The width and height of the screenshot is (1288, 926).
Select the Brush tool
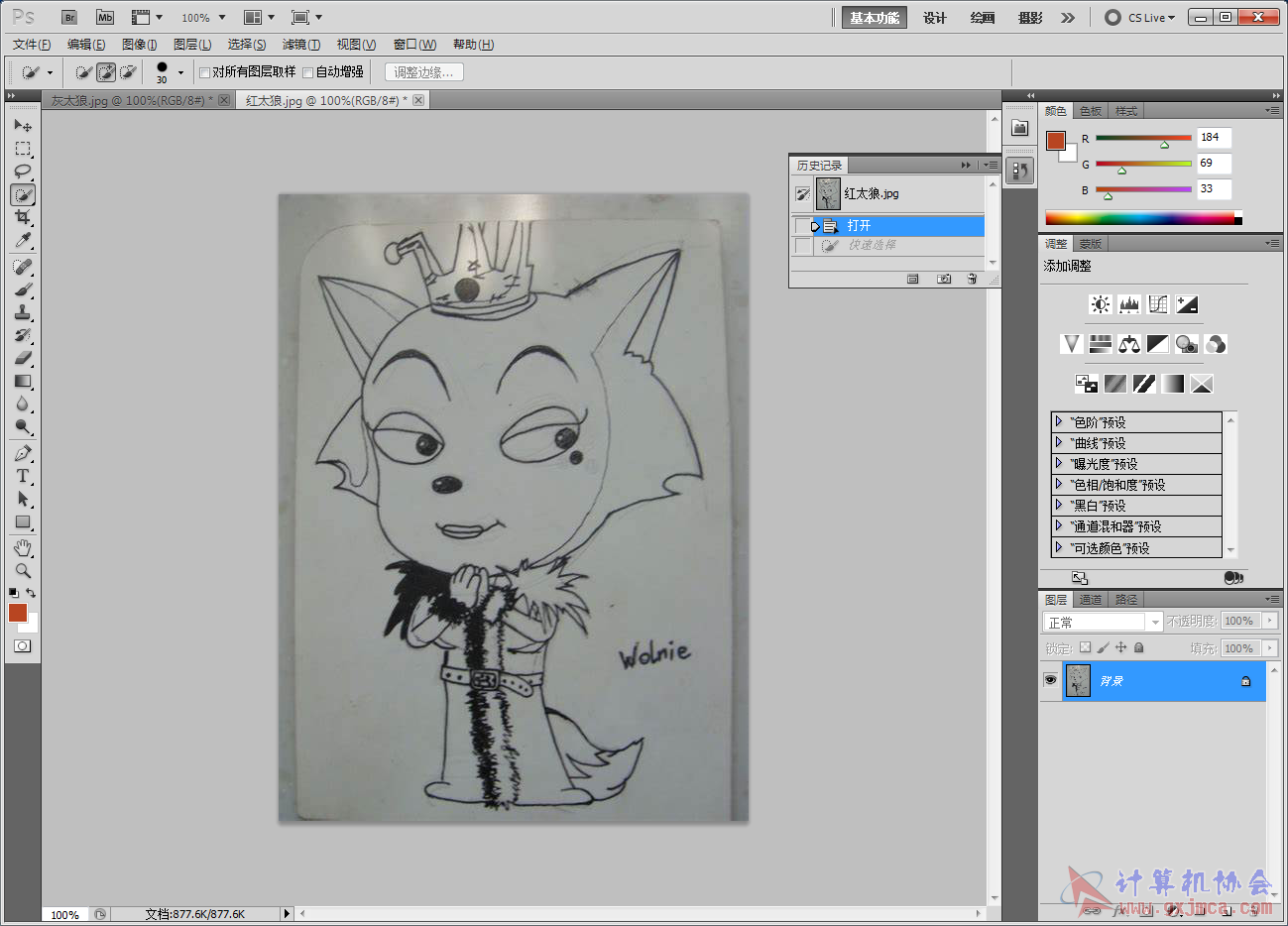(23, 290)
